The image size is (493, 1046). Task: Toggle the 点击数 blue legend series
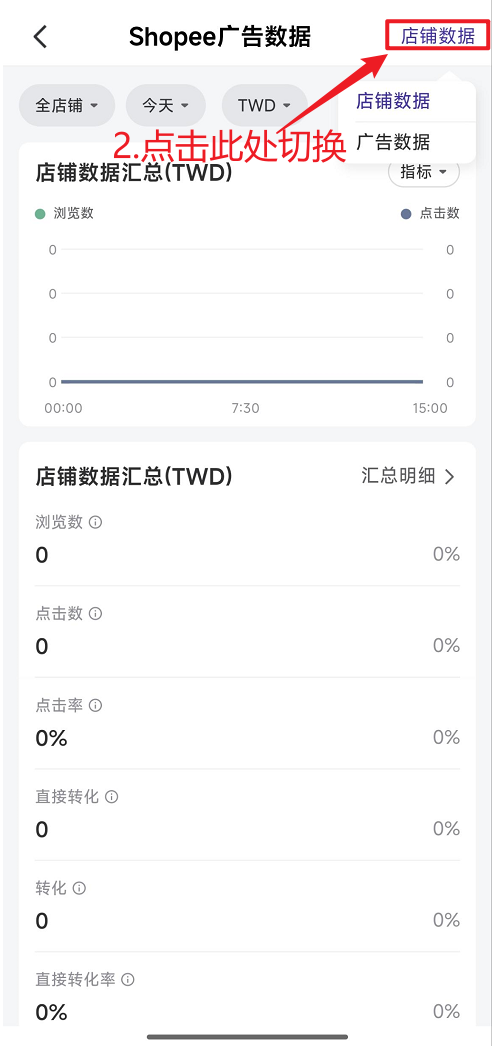click(430, 213)
